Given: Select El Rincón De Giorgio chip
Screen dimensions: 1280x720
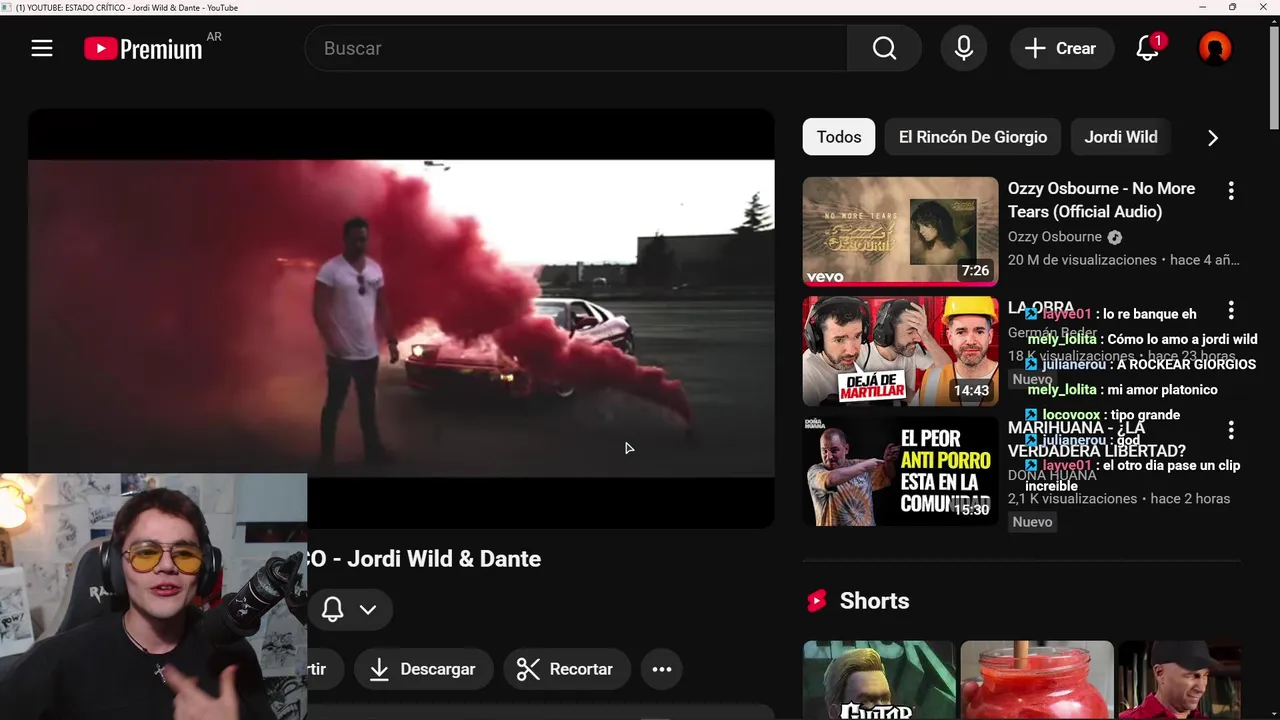Looking at the screenshot, I should (x=973, y=137).
